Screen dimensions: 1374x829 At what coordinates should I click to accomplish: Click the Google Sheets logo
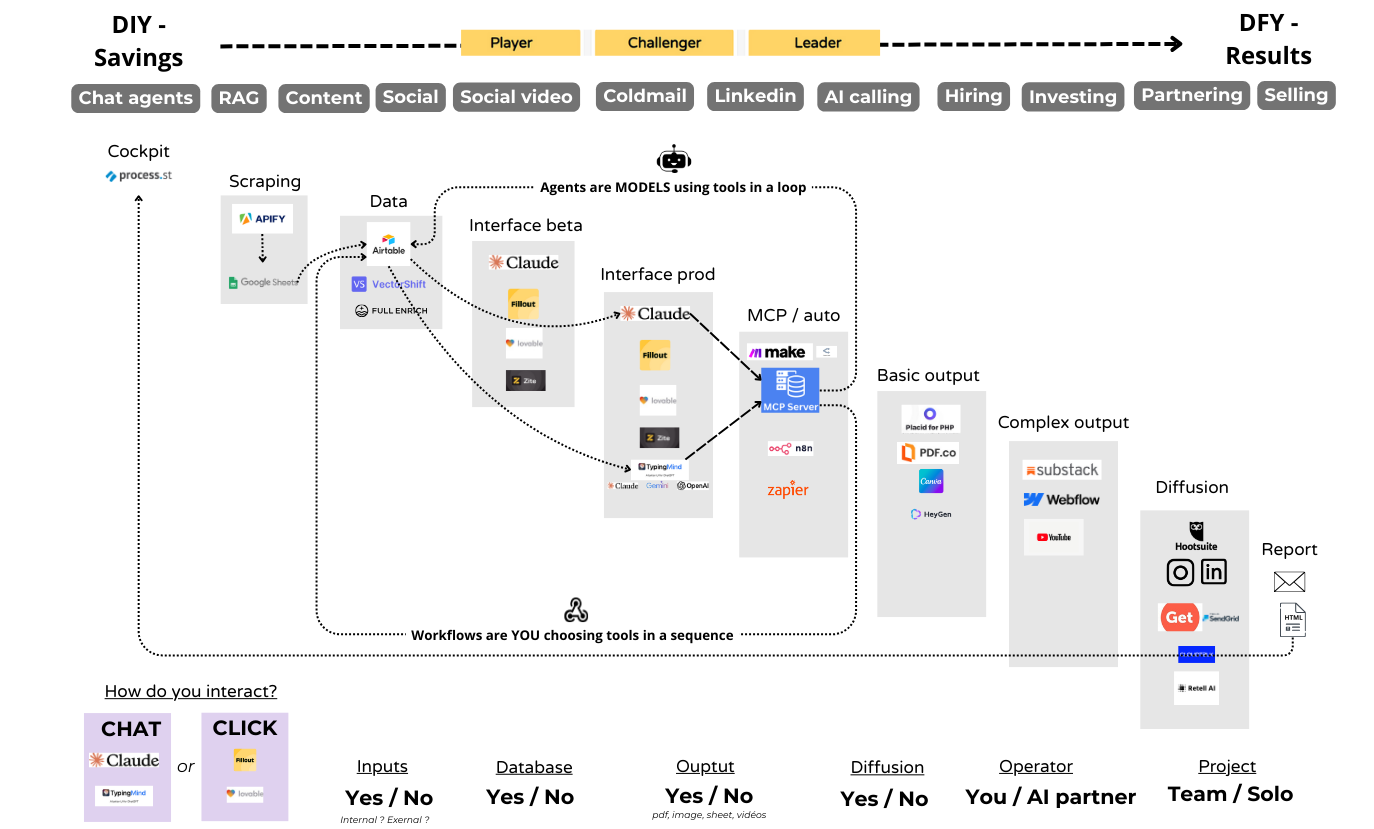263,282
